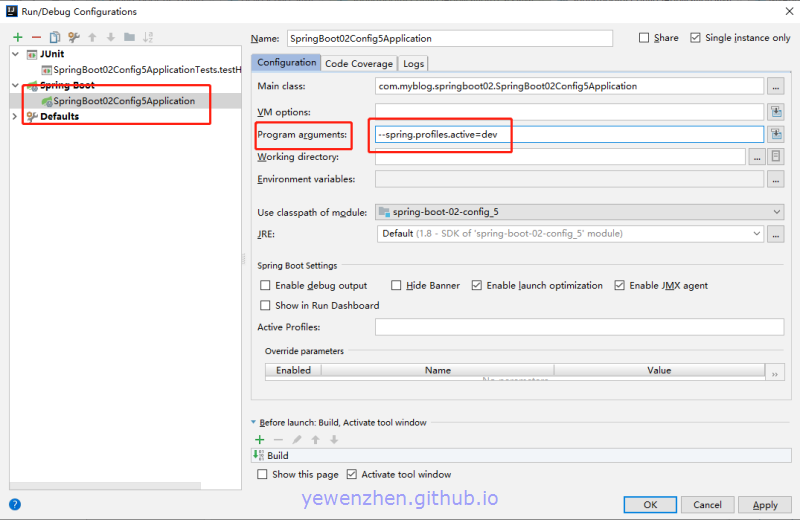The width and height of the screenshot is (800, 520).
Task: Open the help question mark icon
Action: point(15,504)
